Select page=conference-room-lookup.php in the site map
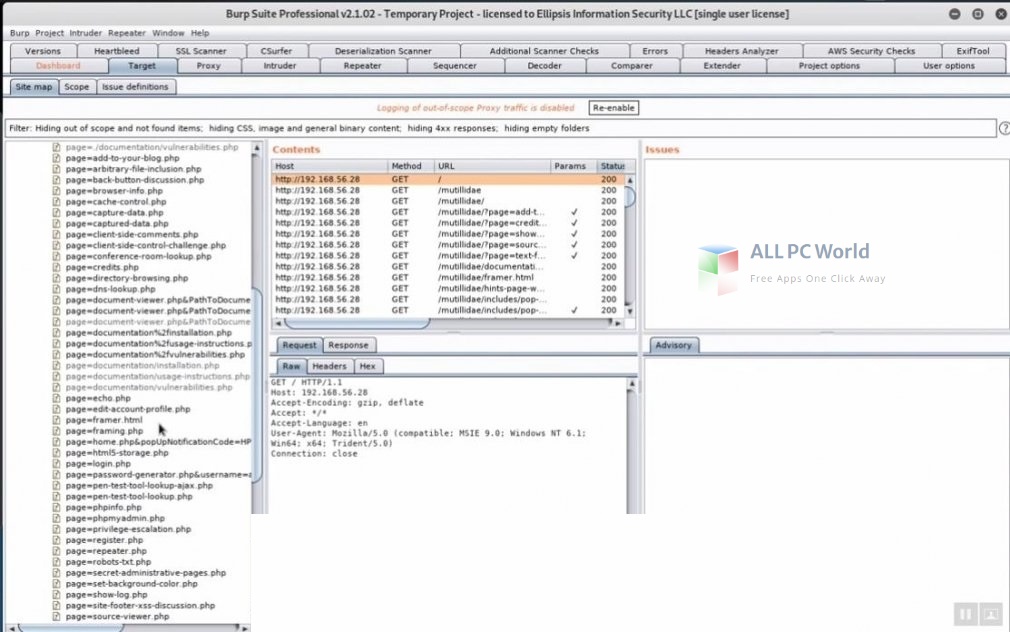Screen dimensions: 1010x632 click(138, 256)
